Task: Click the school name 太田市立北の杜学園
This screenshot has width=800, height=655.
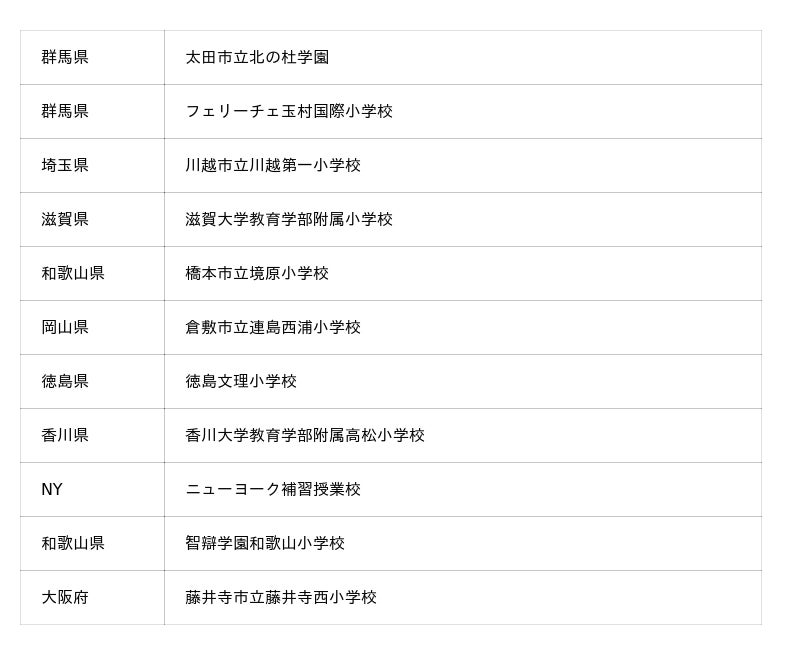Action: pyautogui.click(x=257, y=57)
